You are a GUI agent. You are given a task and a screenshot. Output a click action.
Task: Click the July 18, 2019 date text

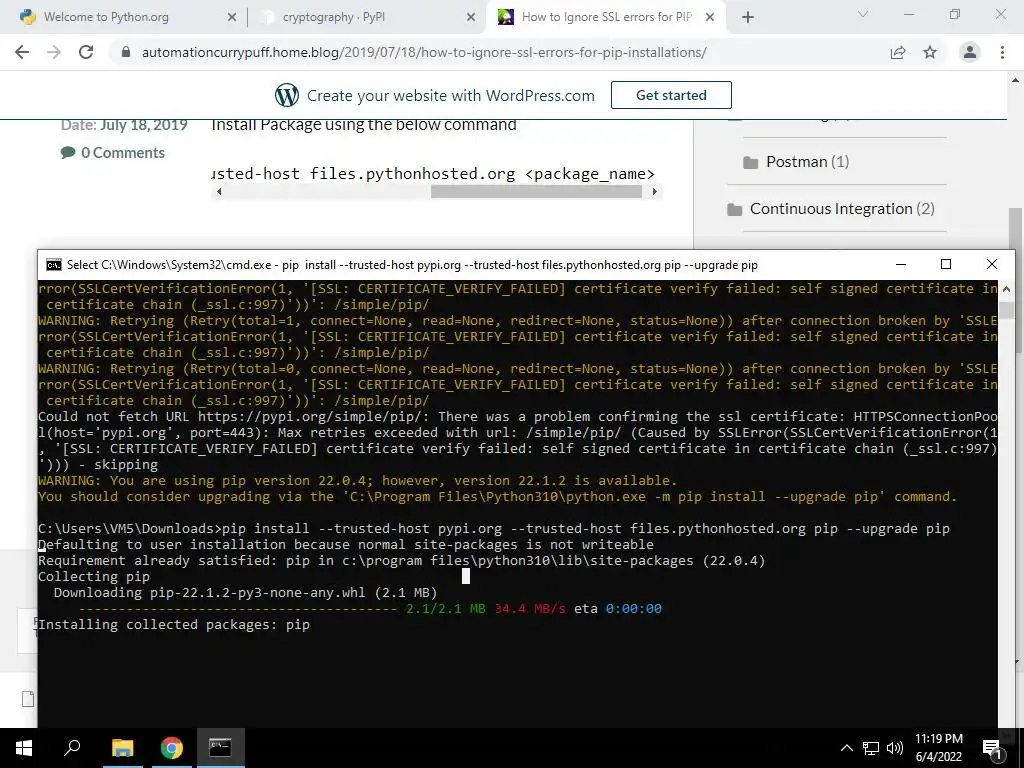pyautogui.click(x=144, y=125)
